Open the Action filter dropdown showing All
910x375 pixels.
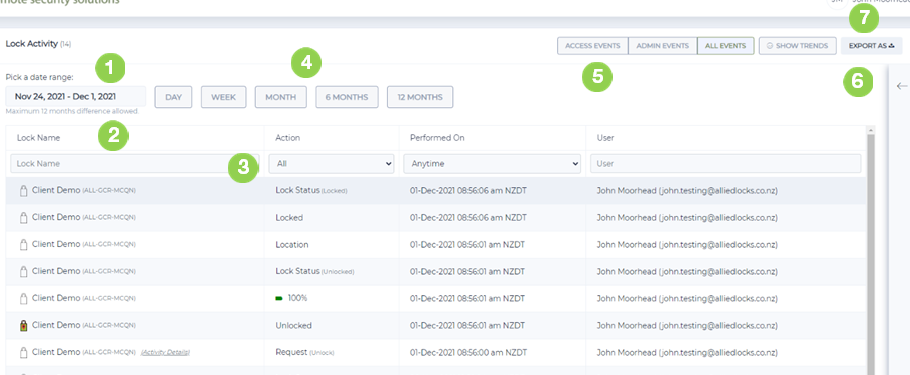[x=331, y=164]
